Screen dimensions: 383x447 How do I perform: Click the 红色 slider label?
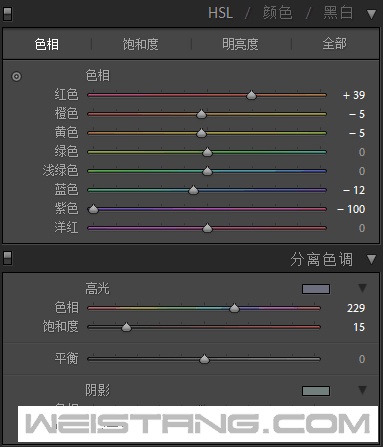pos(66,95)
